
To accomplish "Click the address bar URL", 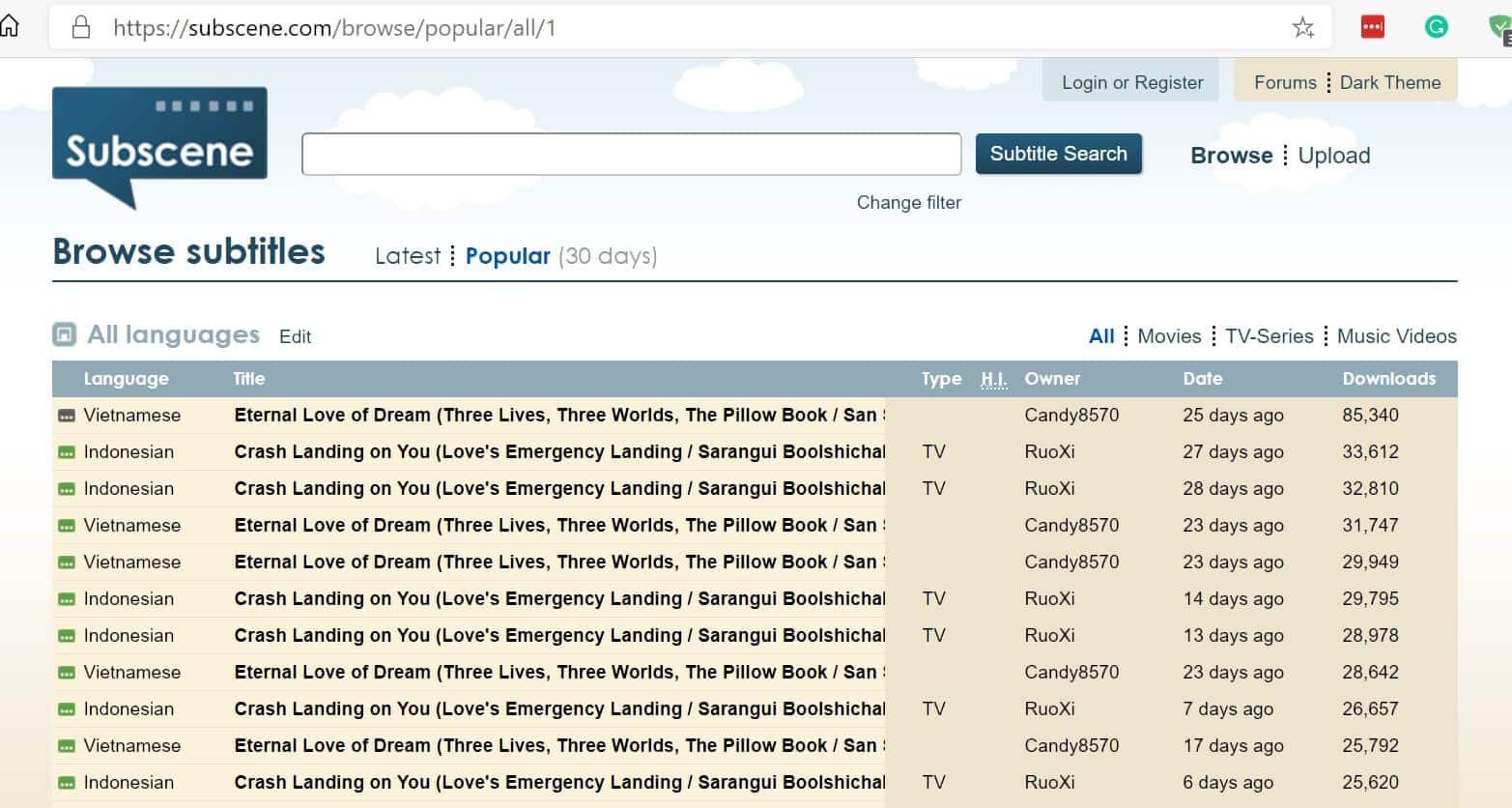I will pos(334,28).
